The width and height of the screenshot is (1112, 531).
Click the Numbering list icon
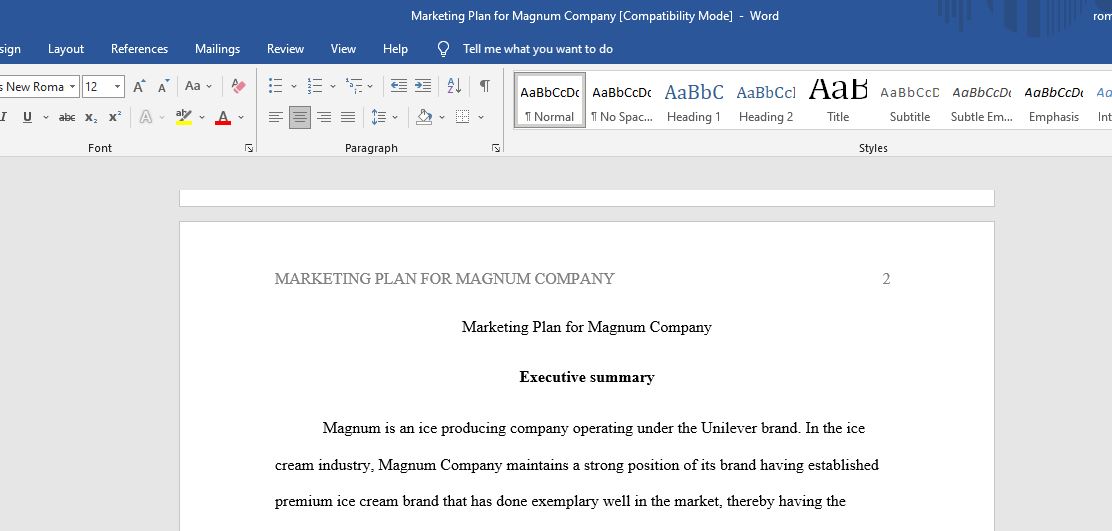(x=315, y=86)
